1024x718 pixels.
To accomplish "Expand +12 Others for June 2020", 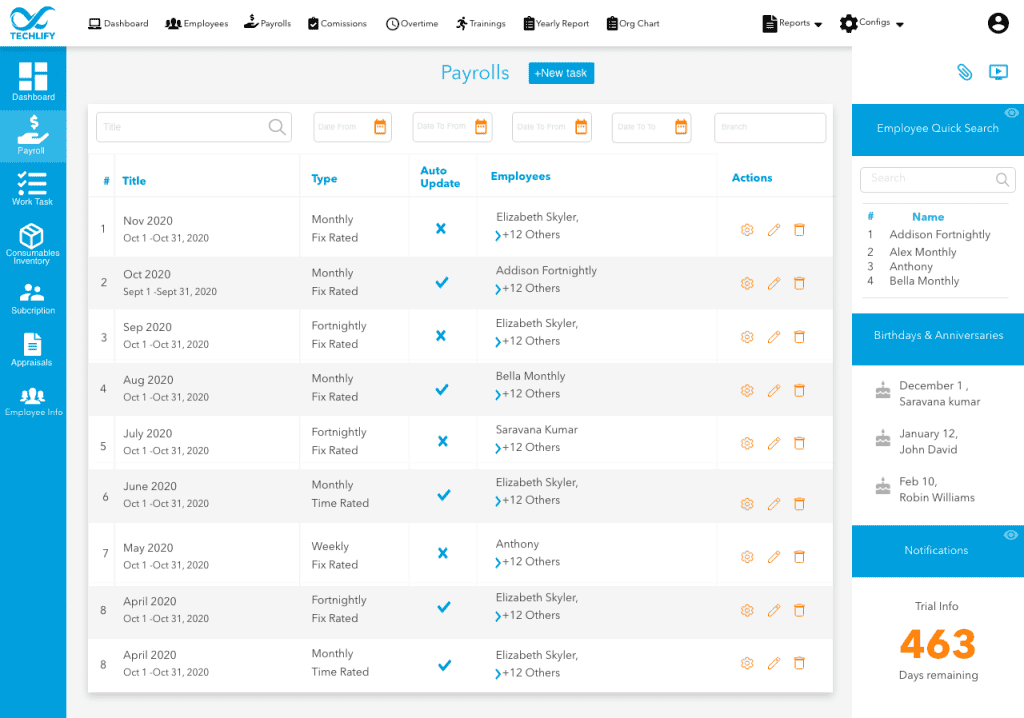I will coord(528,501).
